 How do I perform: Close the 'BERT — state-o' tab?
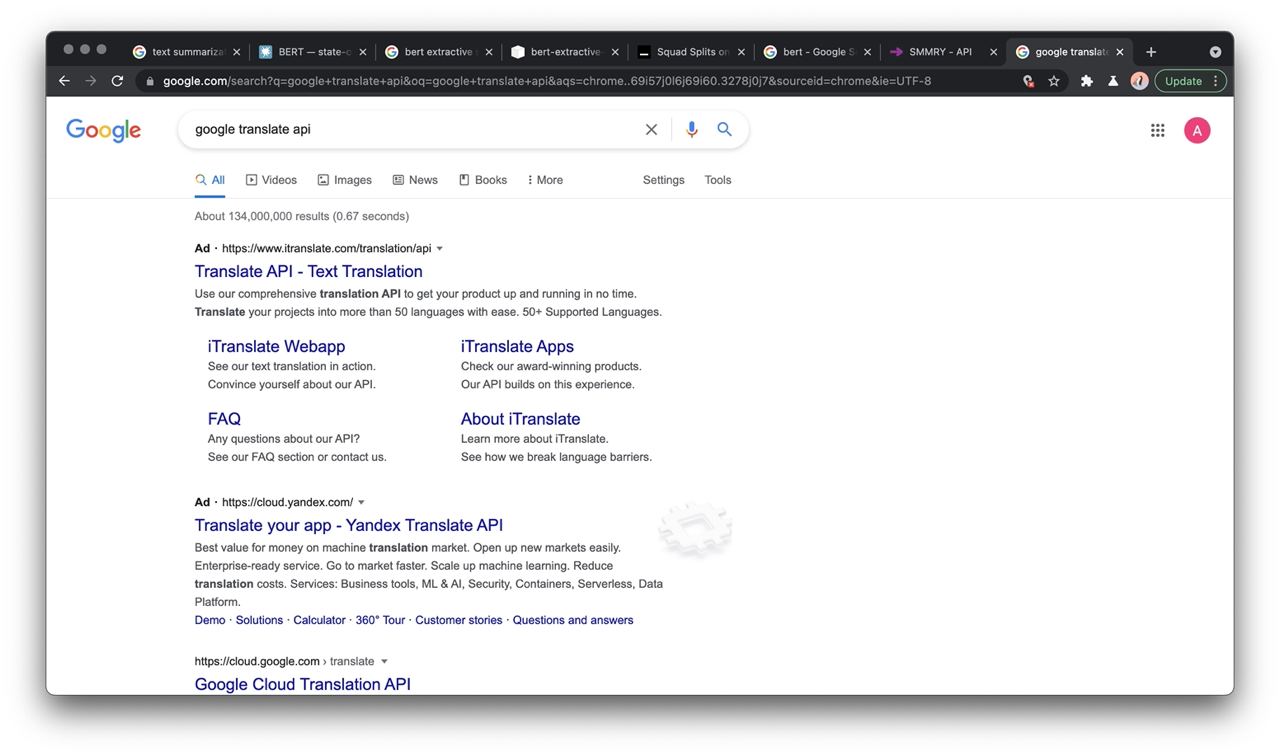(363, 52)
